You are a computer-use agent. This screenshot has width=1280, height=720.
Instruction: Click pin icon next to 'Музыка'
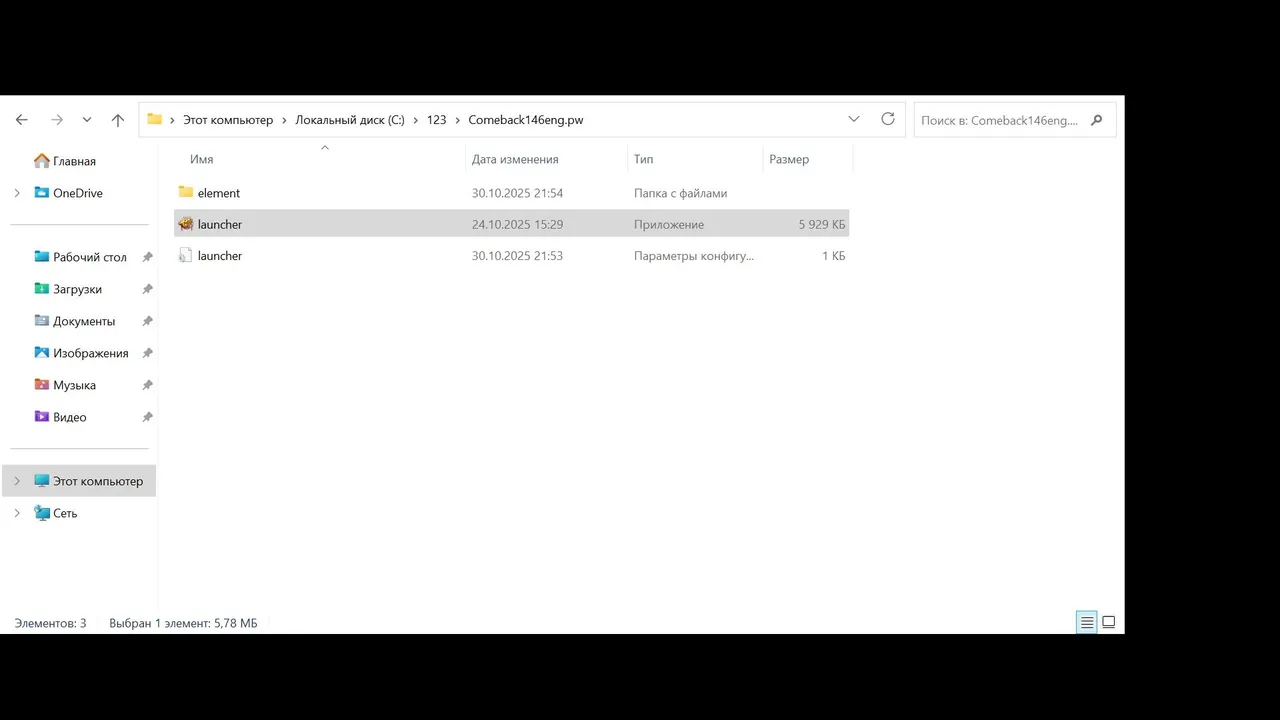pos(147,385)
